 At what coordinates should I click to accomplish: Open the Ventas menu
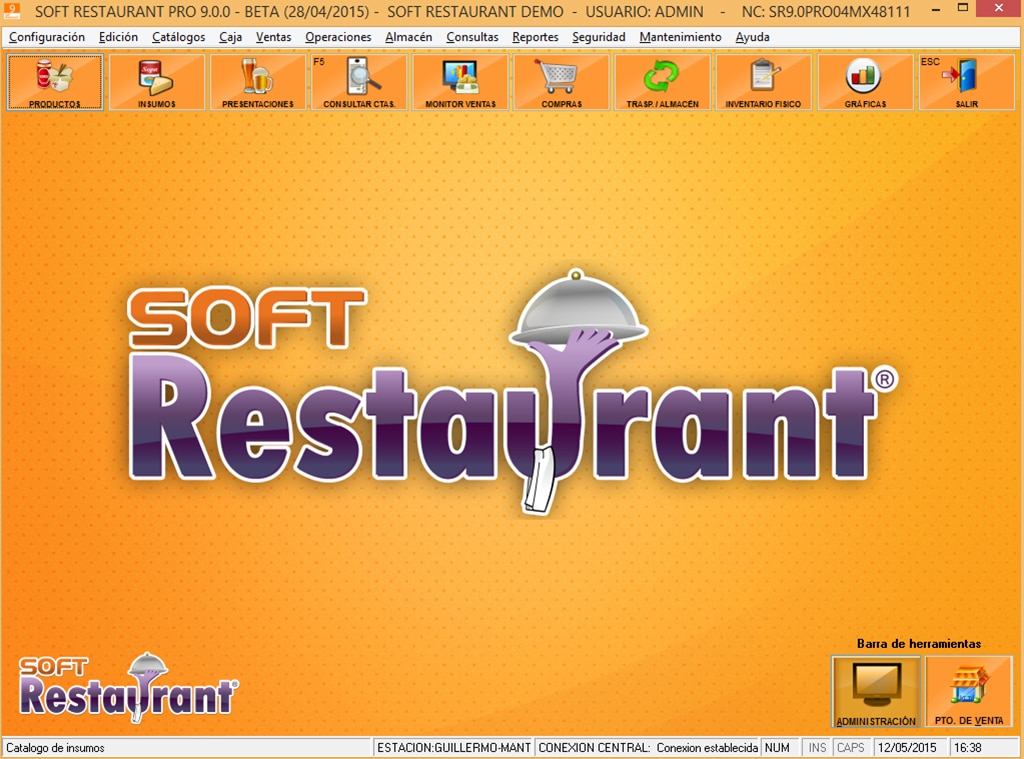[x=274, y=37]
